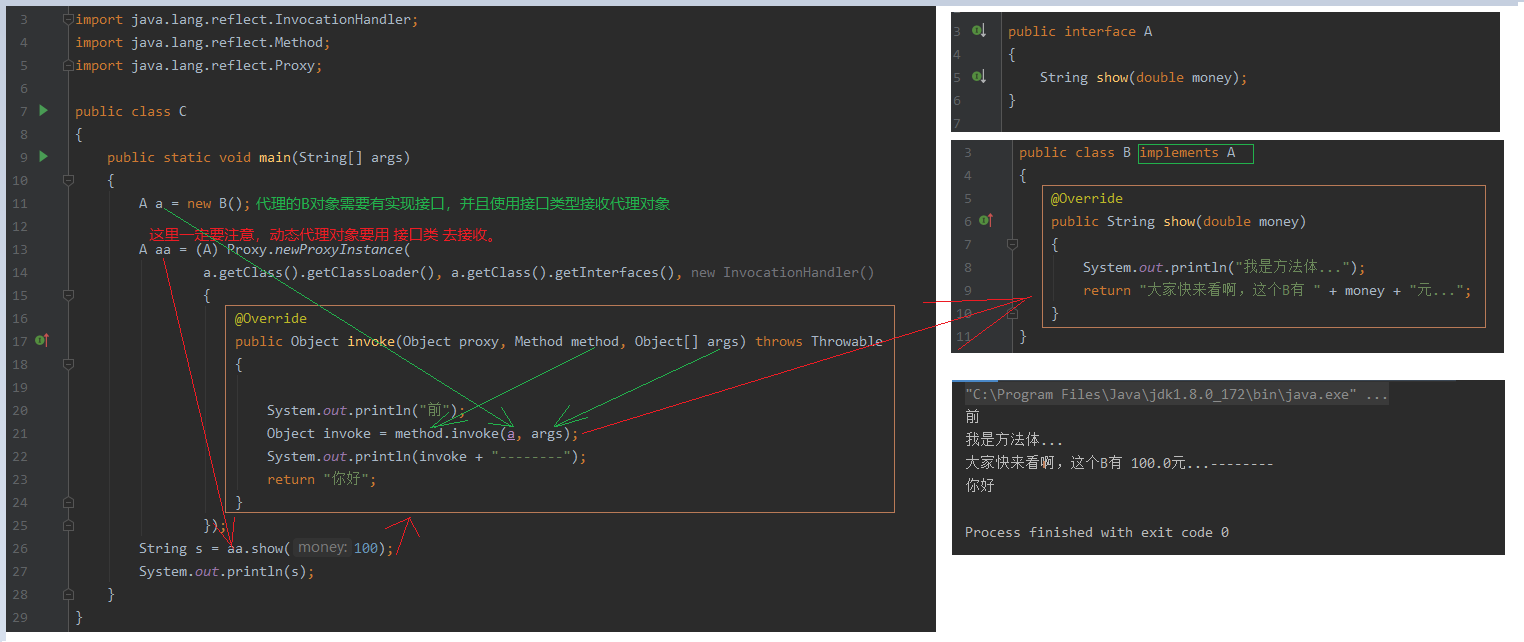Click String show(double money); in interface A
The height and width of the screenshot is (642, 1524).
[x=1144, y=77]
